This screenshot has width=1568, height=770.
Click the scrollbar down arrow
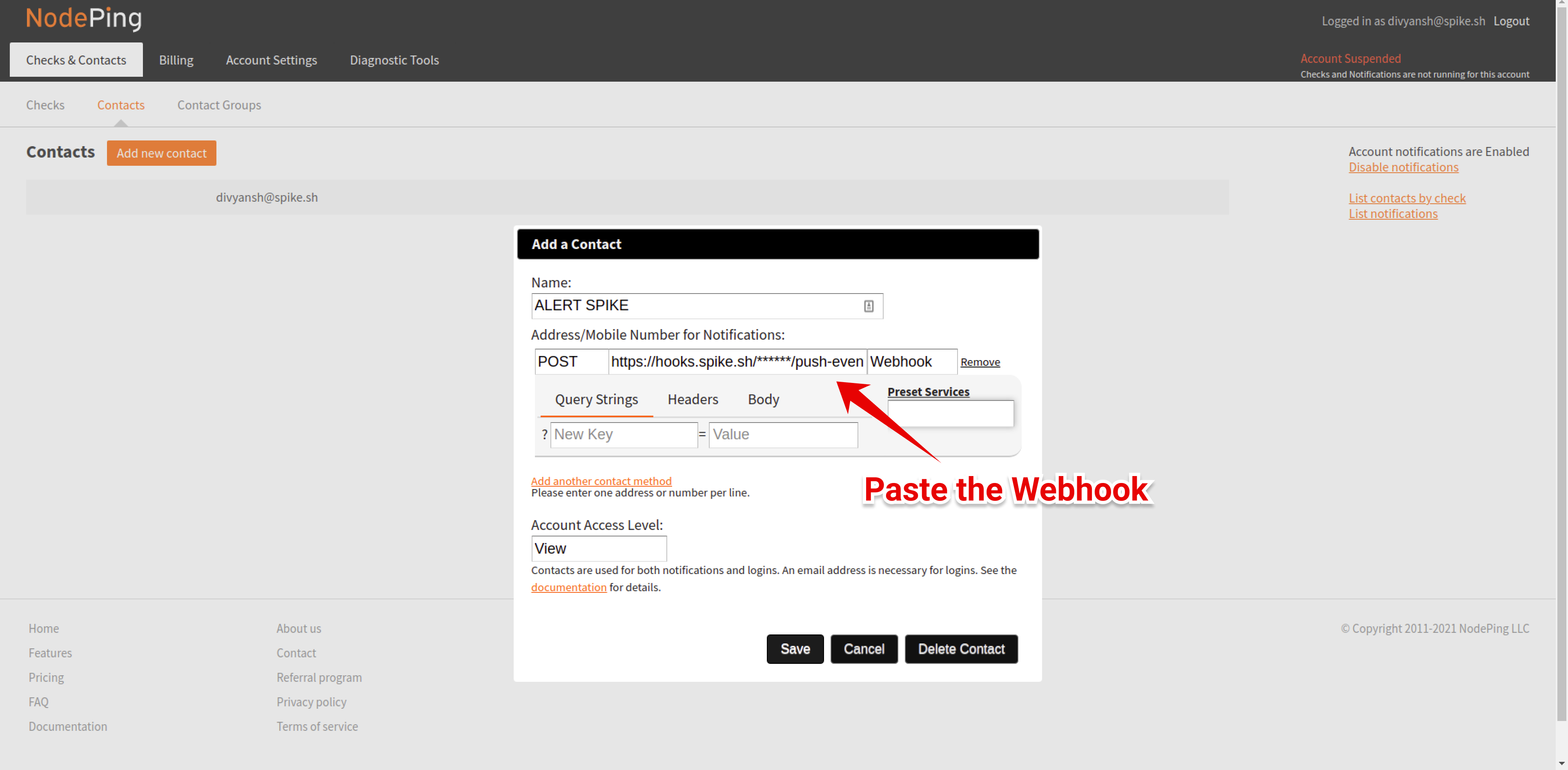click(1562, 764)
